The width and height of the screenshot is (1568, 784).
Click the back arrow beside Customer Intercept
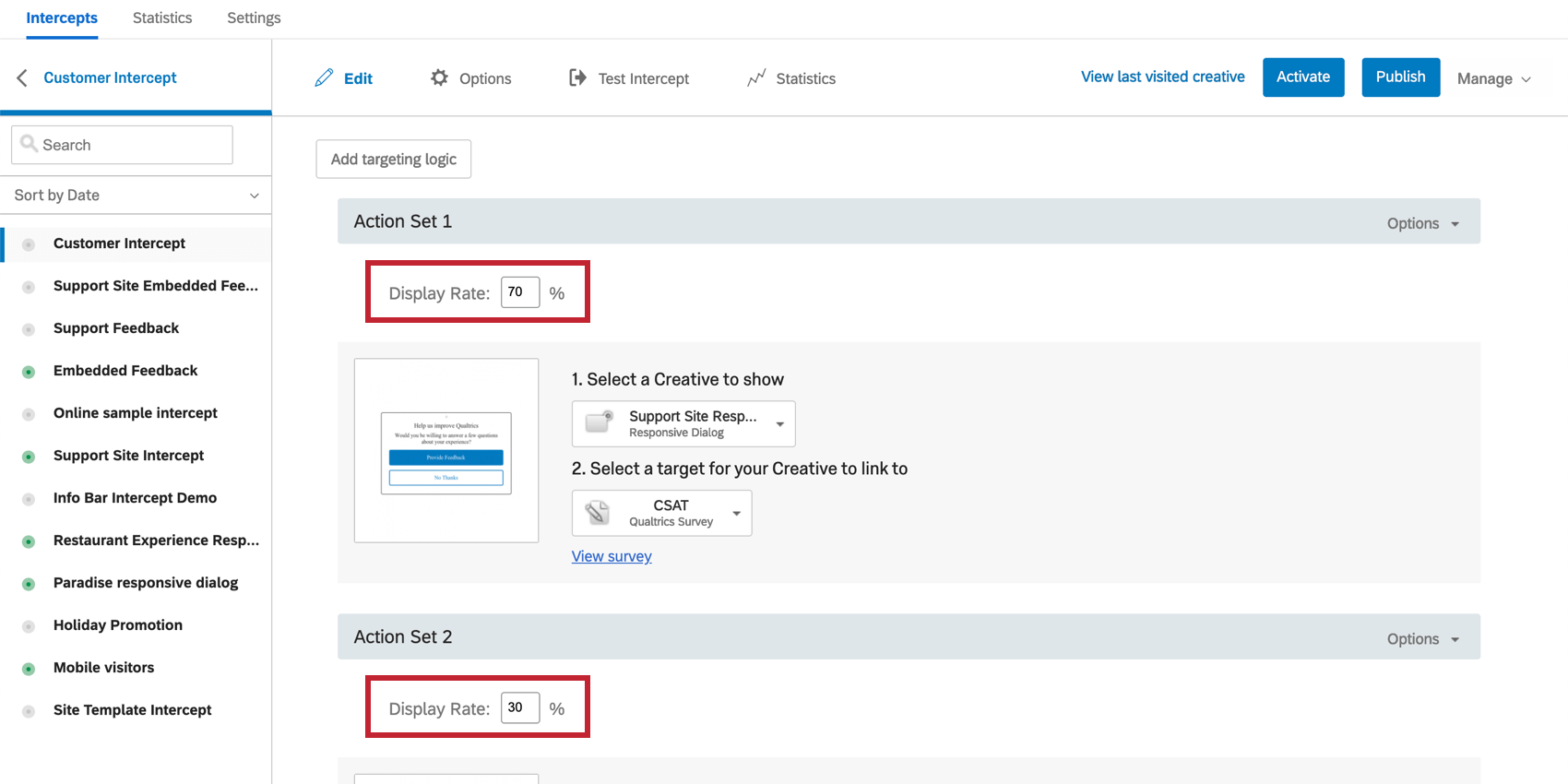[x=22, y=78]
